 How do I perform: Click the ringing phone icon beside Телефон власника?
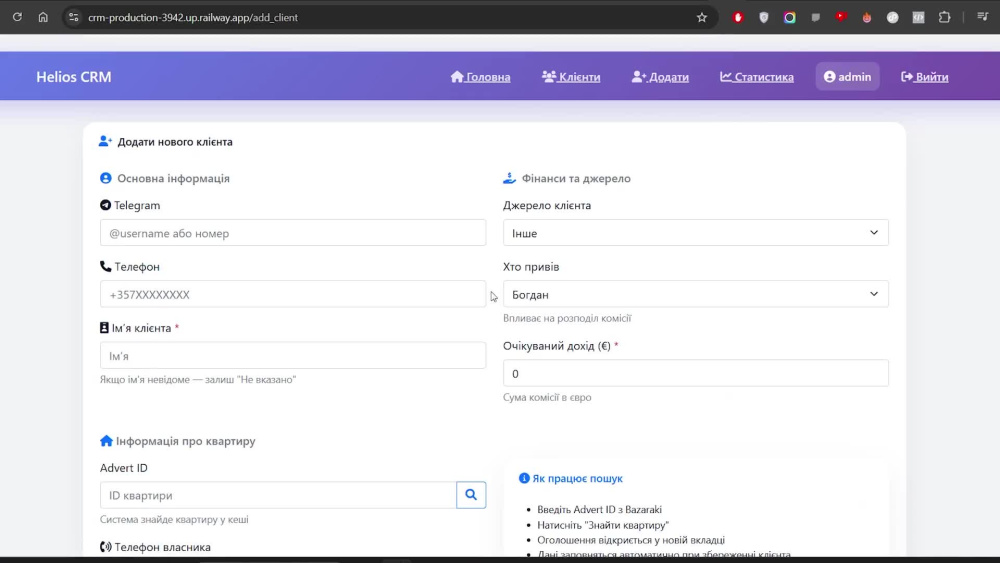click(106, 546)
